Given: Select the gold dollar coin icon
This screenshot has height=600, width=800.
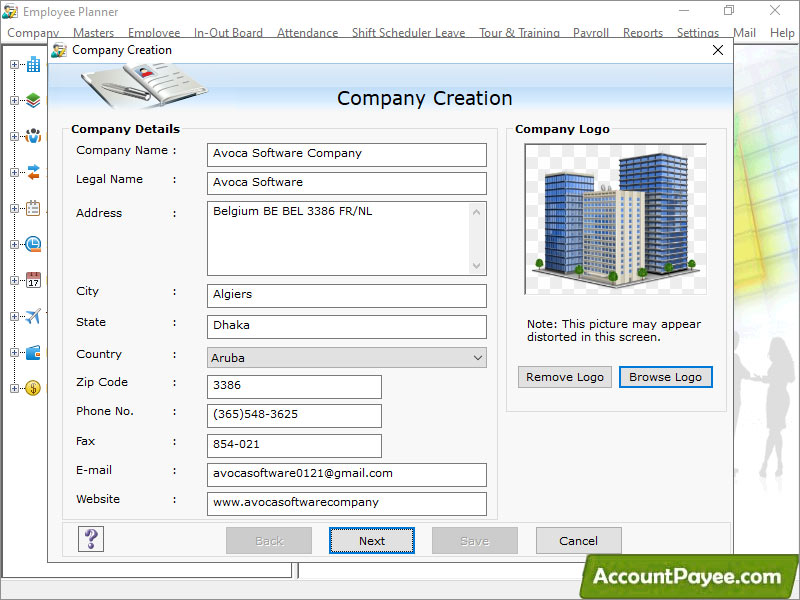Looking at the screenshot, I should (33, 388).
